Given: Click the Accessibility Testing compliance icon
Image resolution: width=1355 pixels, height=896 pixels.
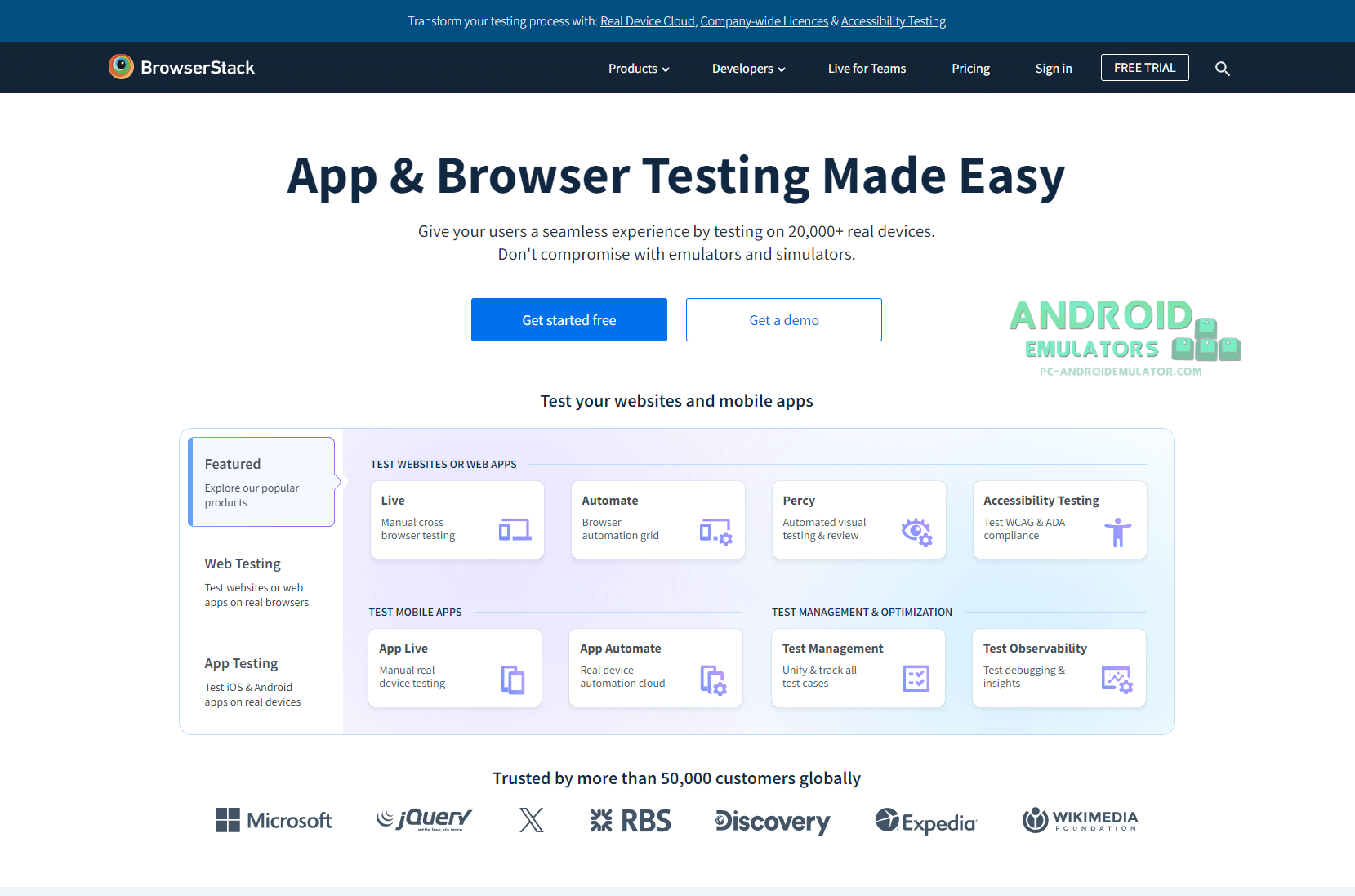Looking at the screenshot, I should coord(1117,532).
